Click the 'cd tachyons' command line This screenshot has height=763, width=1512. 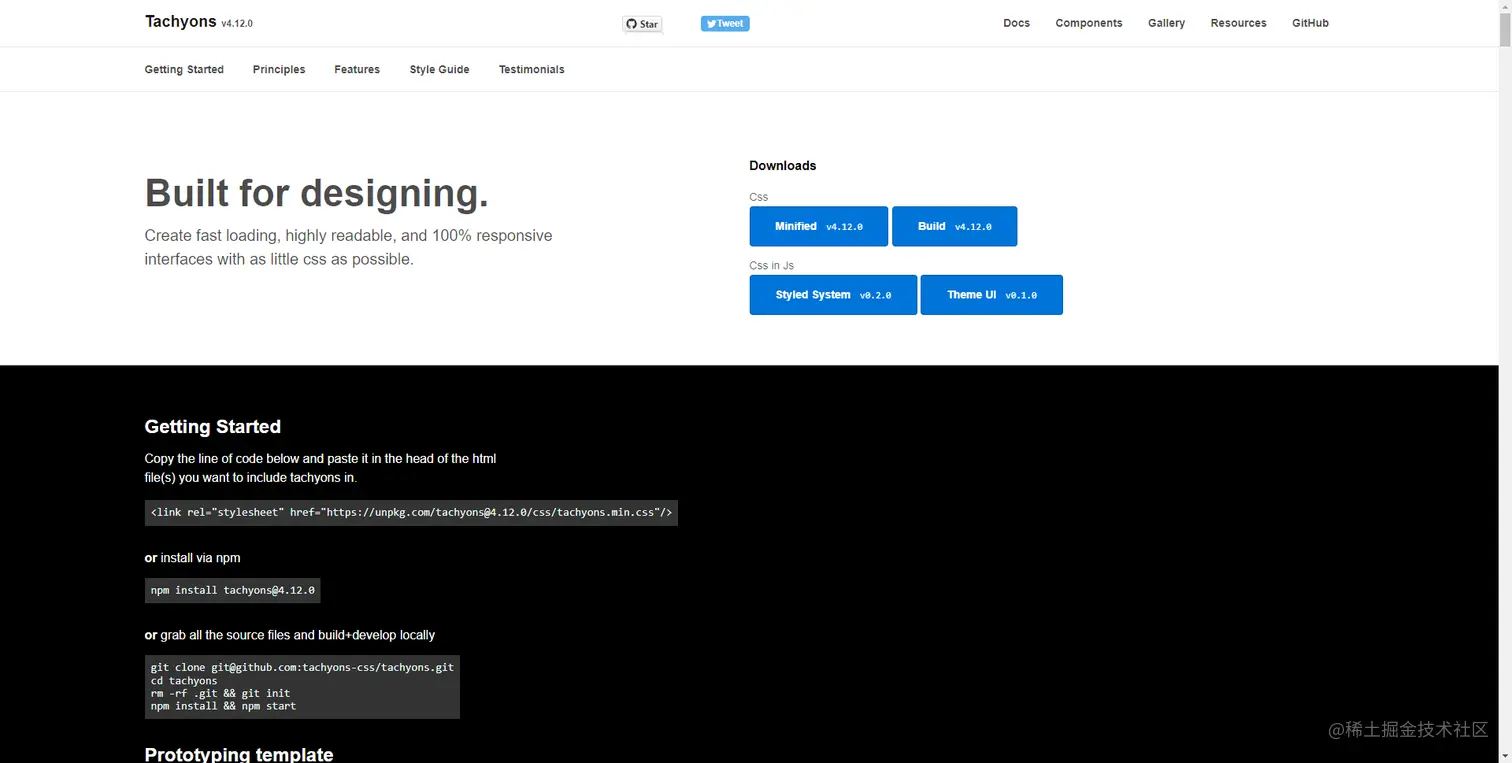pos(184,680)
